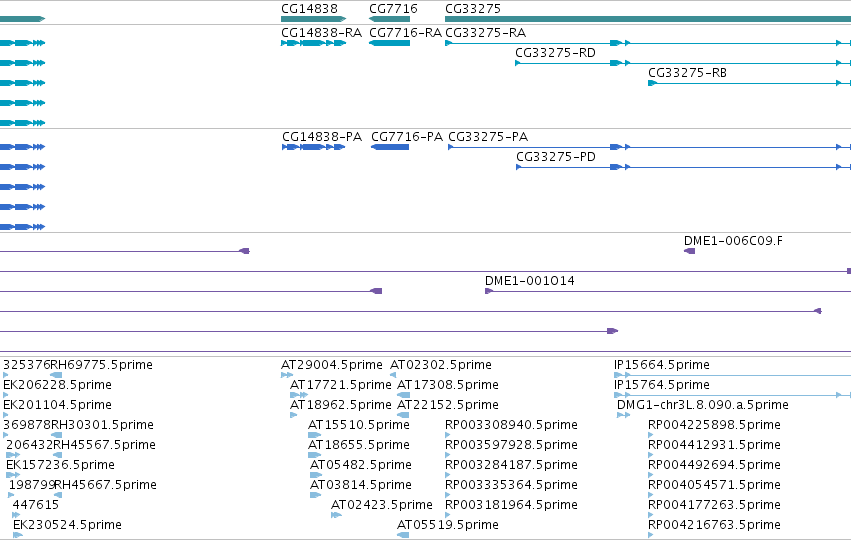
Task: Click transcript label CG33275-RA
Action: 485,33
